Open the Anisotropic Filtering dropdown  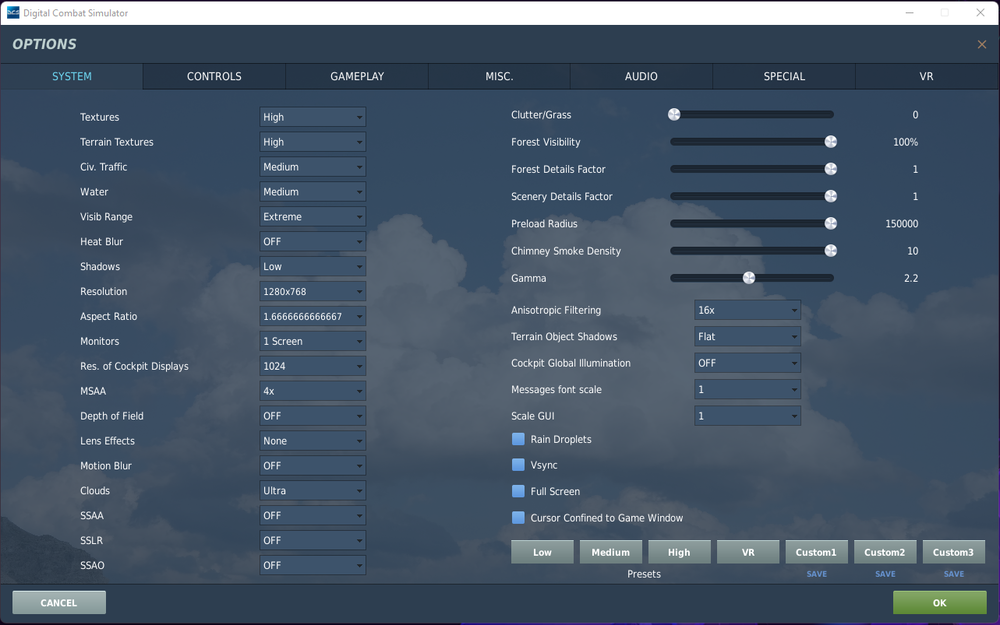point(747,310)
